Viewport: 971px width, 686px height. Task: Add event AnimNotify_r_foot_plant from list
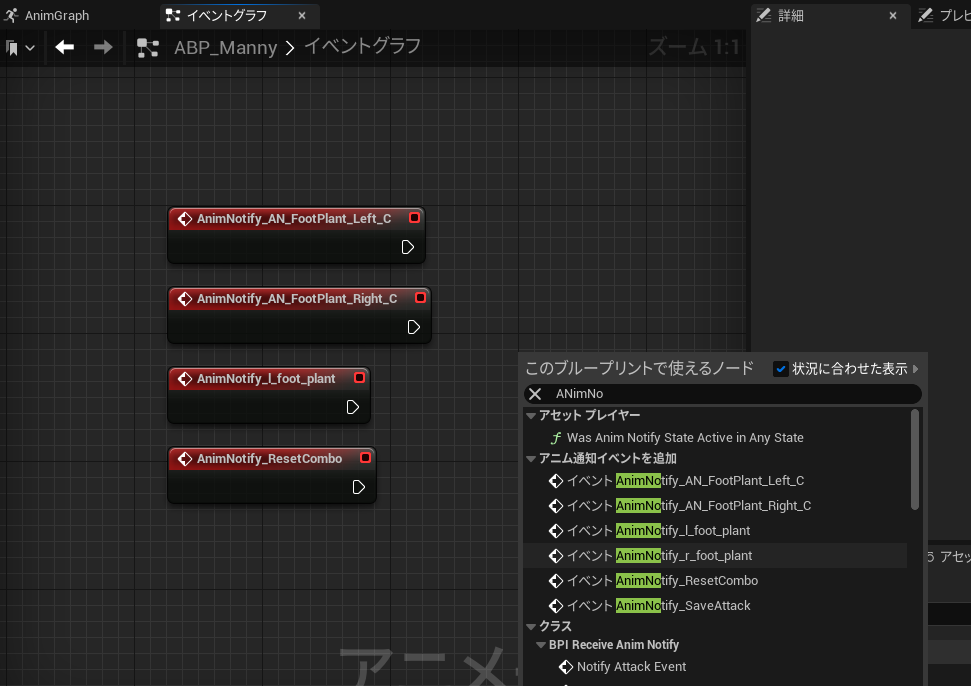pyautogui.click(x=715, y=556)
